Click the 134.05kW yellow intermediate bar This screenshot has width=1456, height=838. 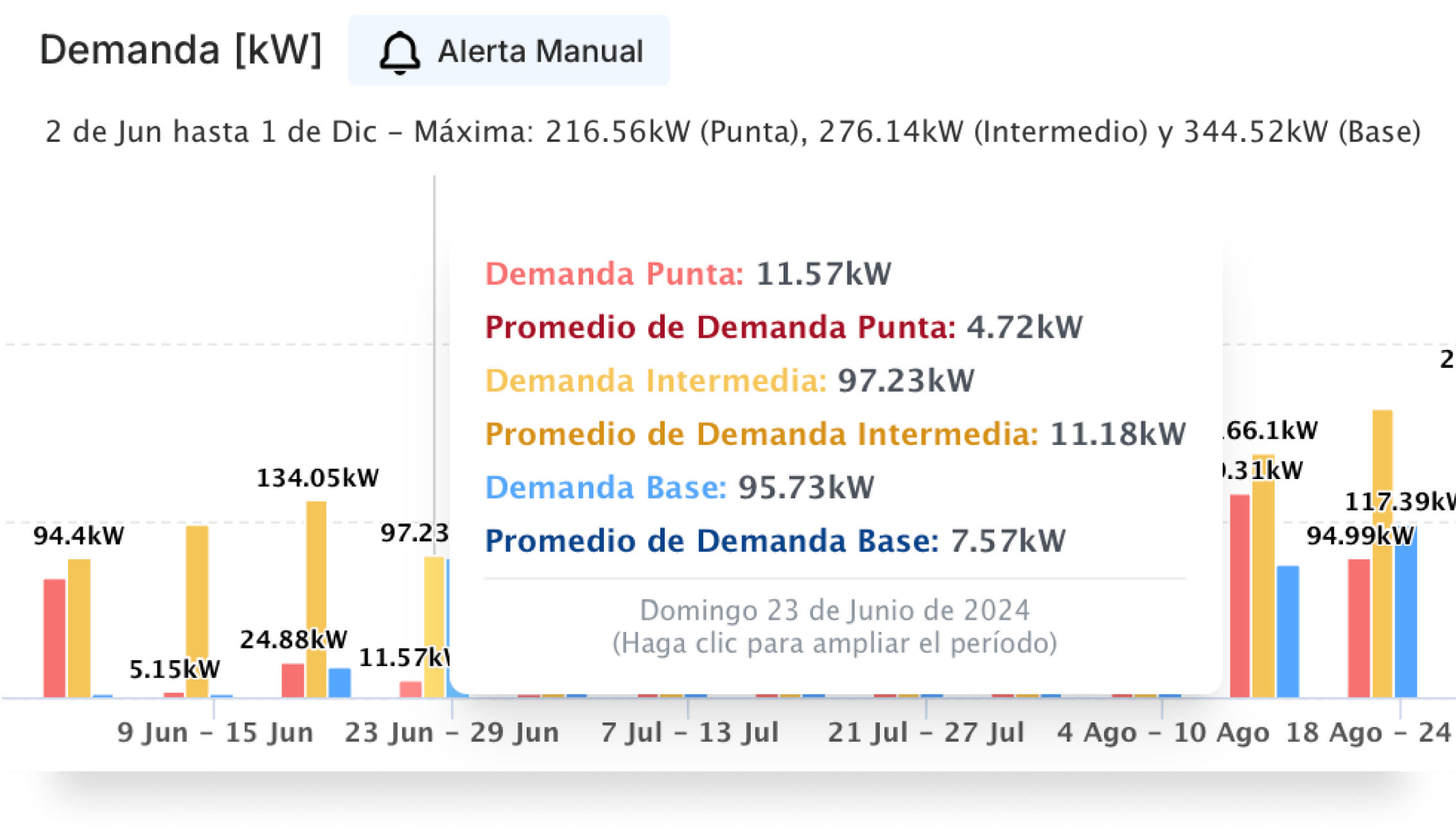coord(316,597)
